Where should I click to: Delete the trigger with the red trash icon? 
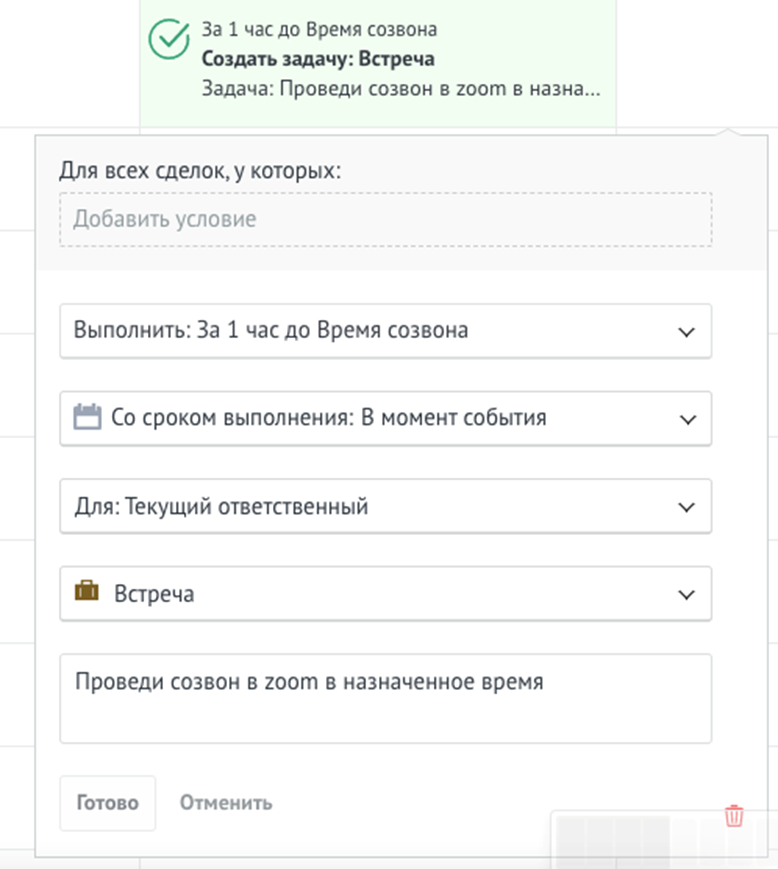pyautogui.click(x=734, y=815)
